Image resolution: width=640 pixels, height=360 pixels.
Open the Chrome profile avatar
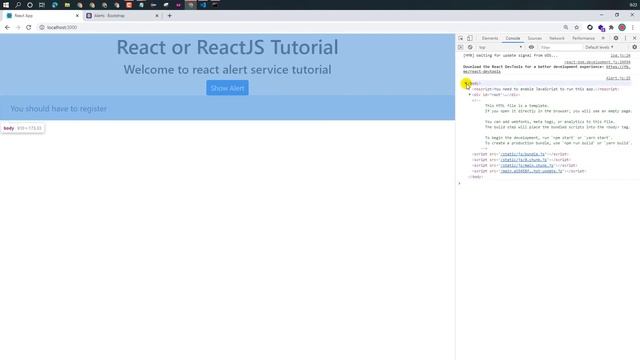point(622,27)
